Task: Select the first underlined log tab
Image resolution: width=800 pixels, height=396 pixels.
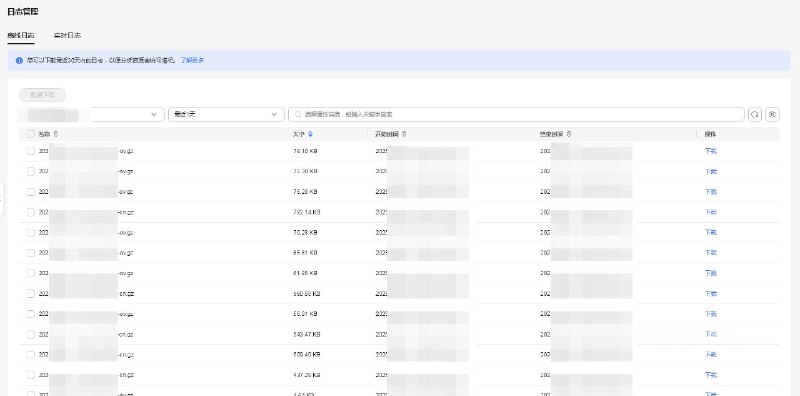Action: (21, 36)
